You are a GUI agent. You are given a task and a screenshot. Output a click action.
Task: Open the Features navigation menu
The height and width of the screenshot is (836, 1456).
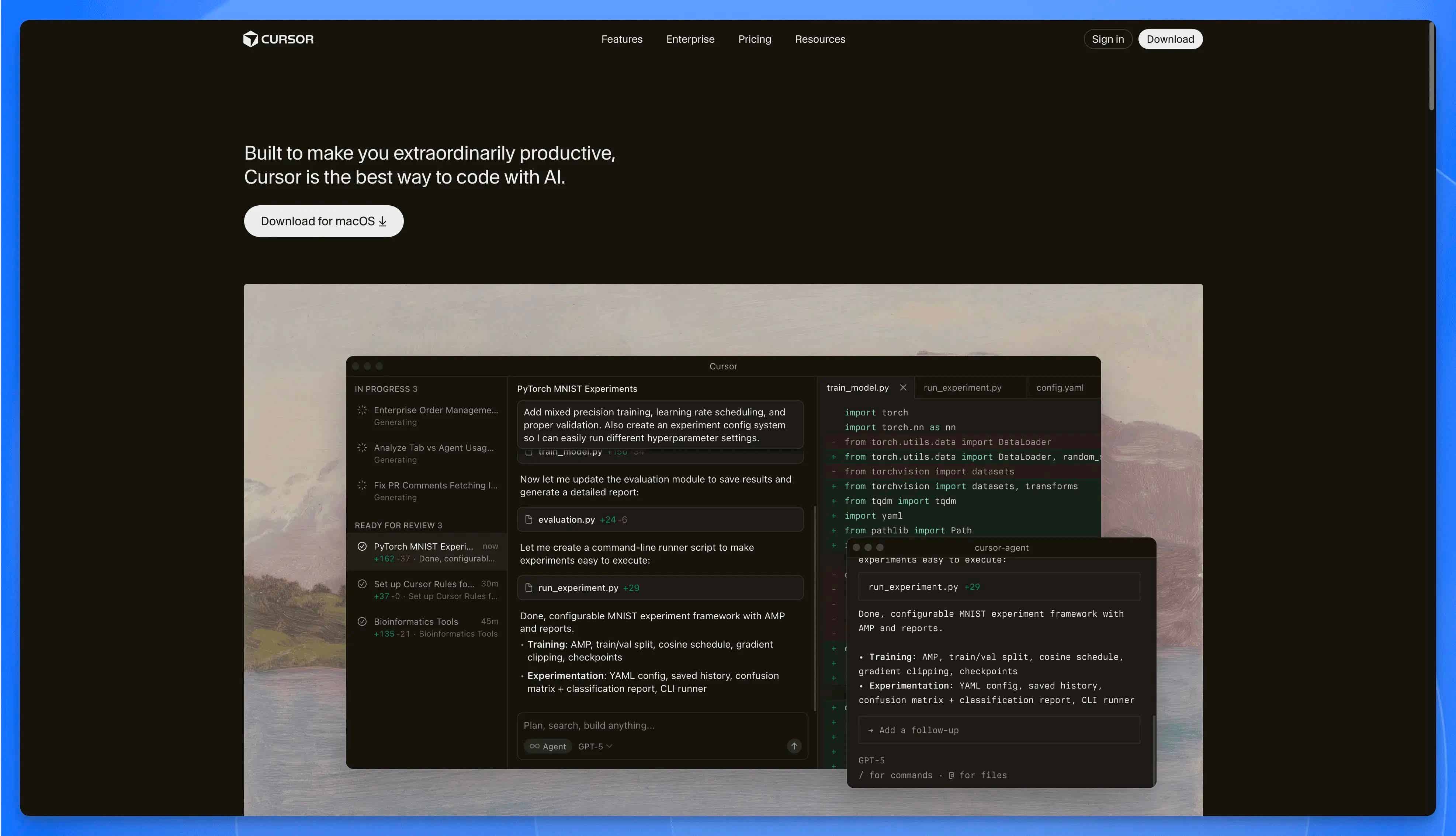[621, 39]
